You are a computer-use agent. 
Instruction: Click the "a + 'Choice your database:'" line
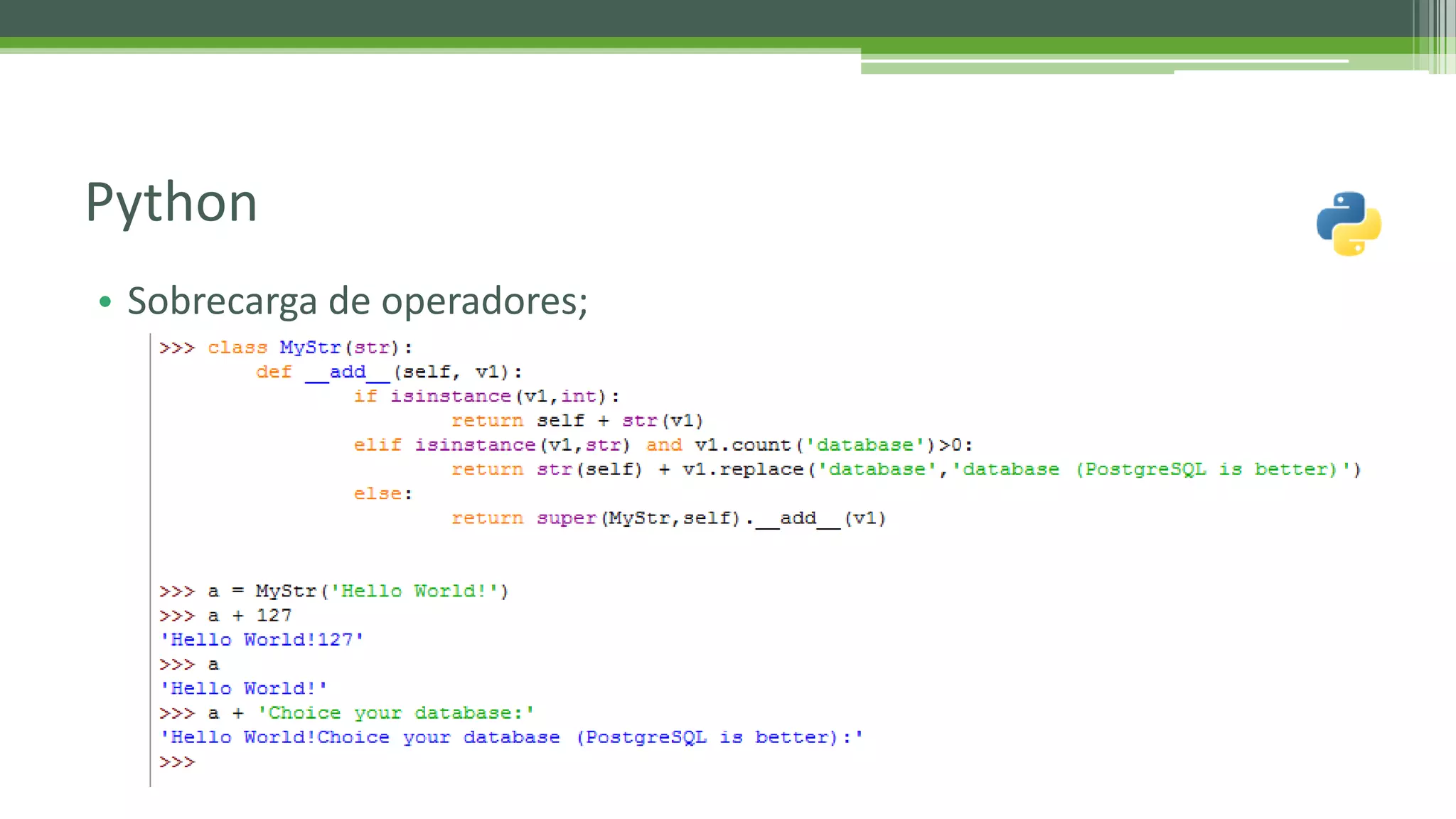[347, 713]
